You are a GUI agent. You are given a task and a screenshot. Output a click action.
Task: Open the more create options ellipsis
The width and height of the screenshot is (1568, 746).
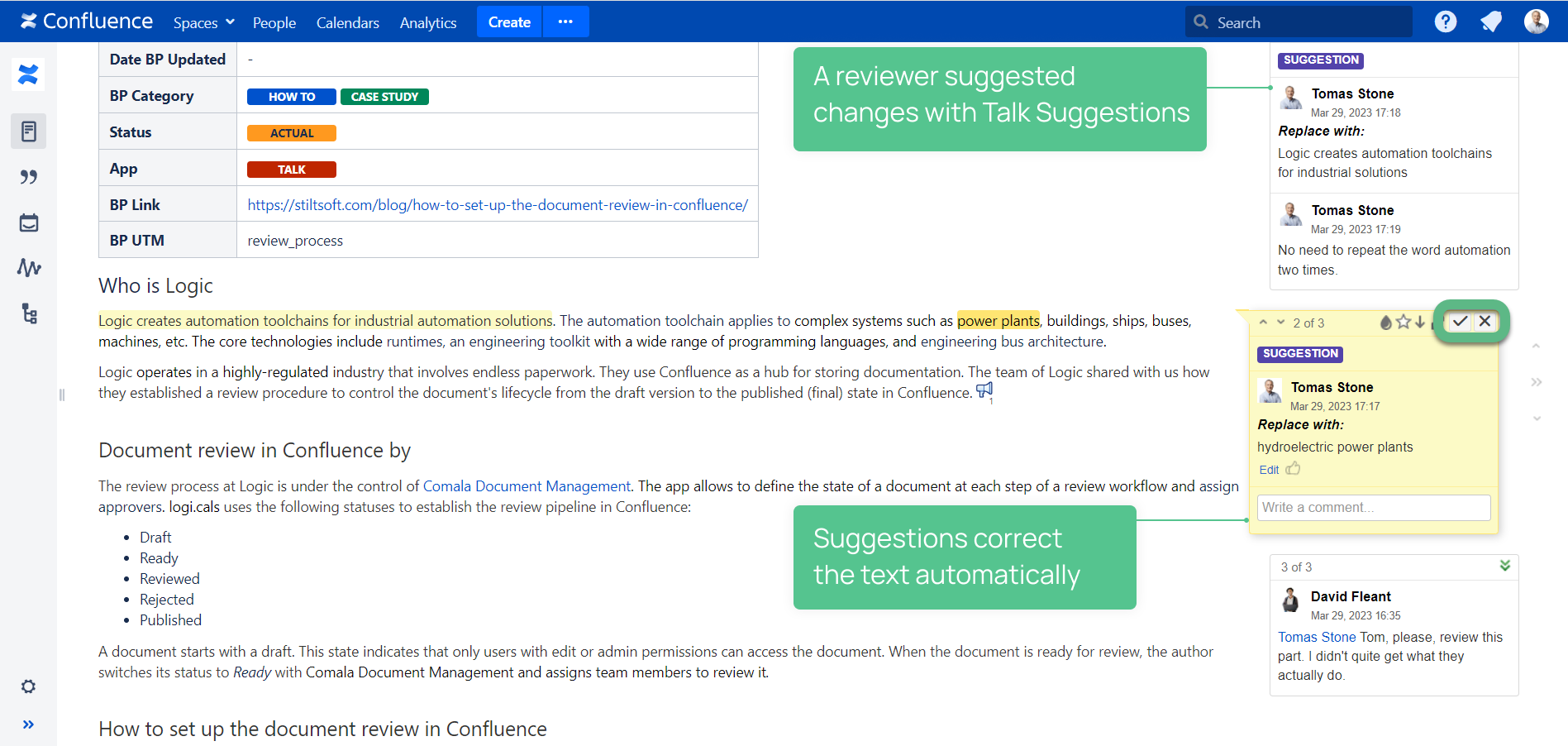click(565, 22)
